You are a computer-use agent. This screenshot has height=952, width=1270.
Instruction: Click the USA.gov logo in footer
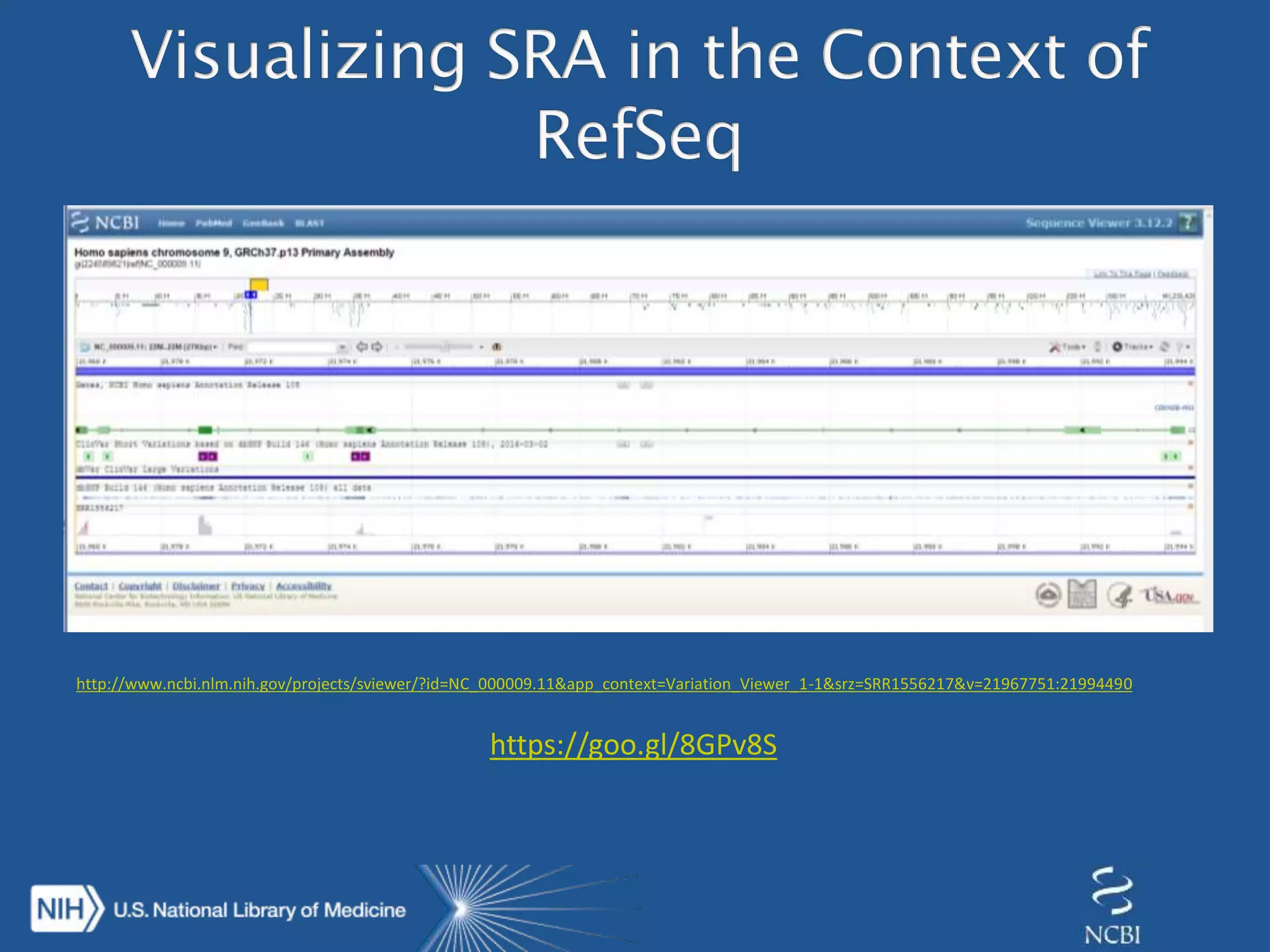[x=1170, y=596]
